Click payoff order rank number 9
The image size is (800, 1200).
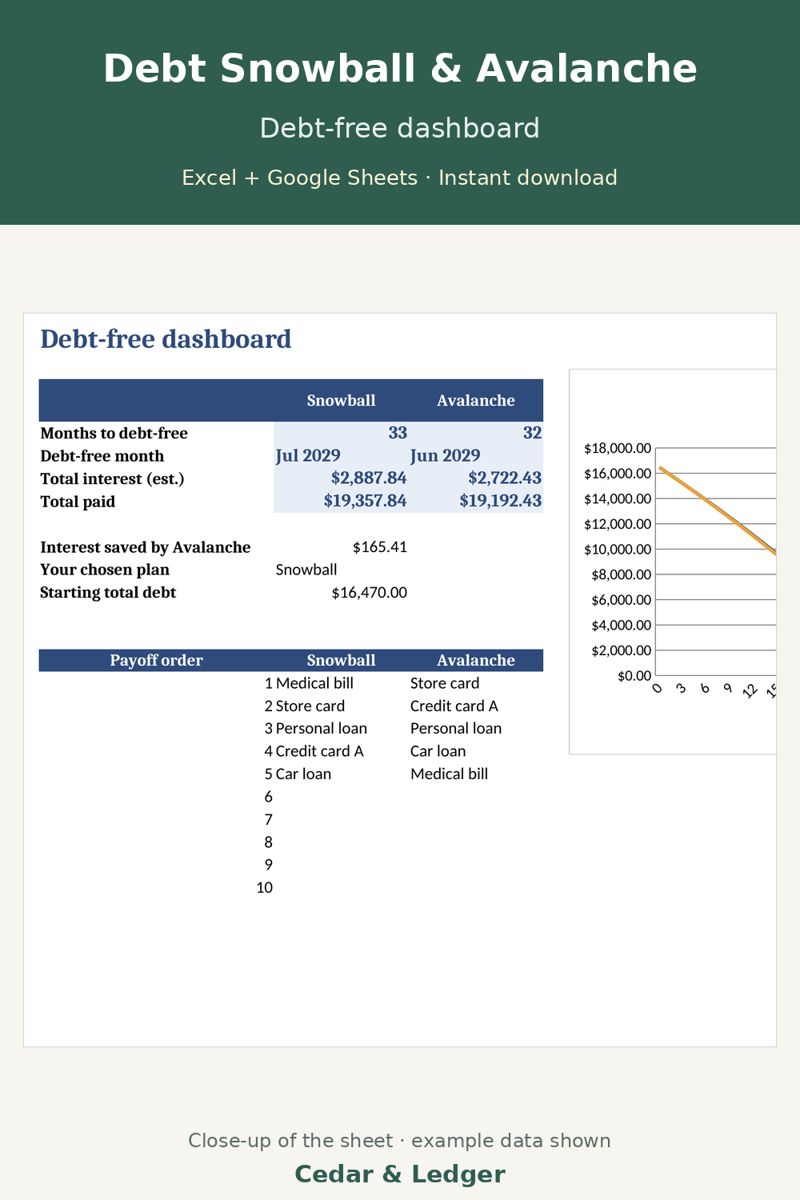[268, 865]
